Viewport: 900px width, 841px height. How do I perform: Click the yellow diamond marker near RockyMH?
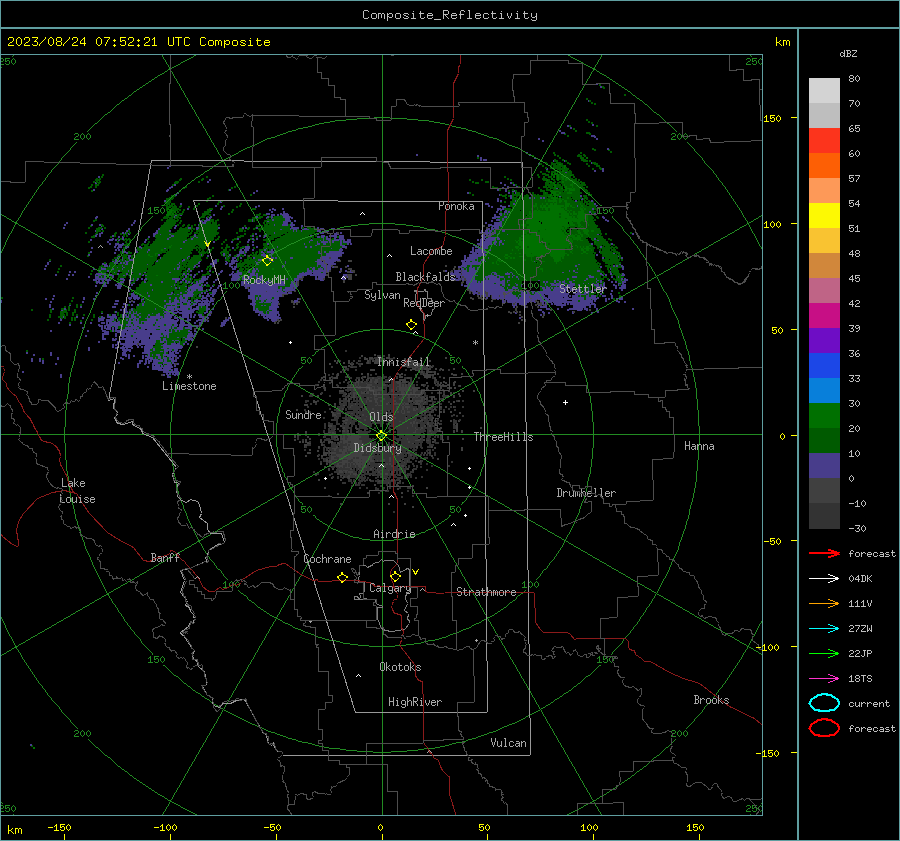click(x=267, y=261)
